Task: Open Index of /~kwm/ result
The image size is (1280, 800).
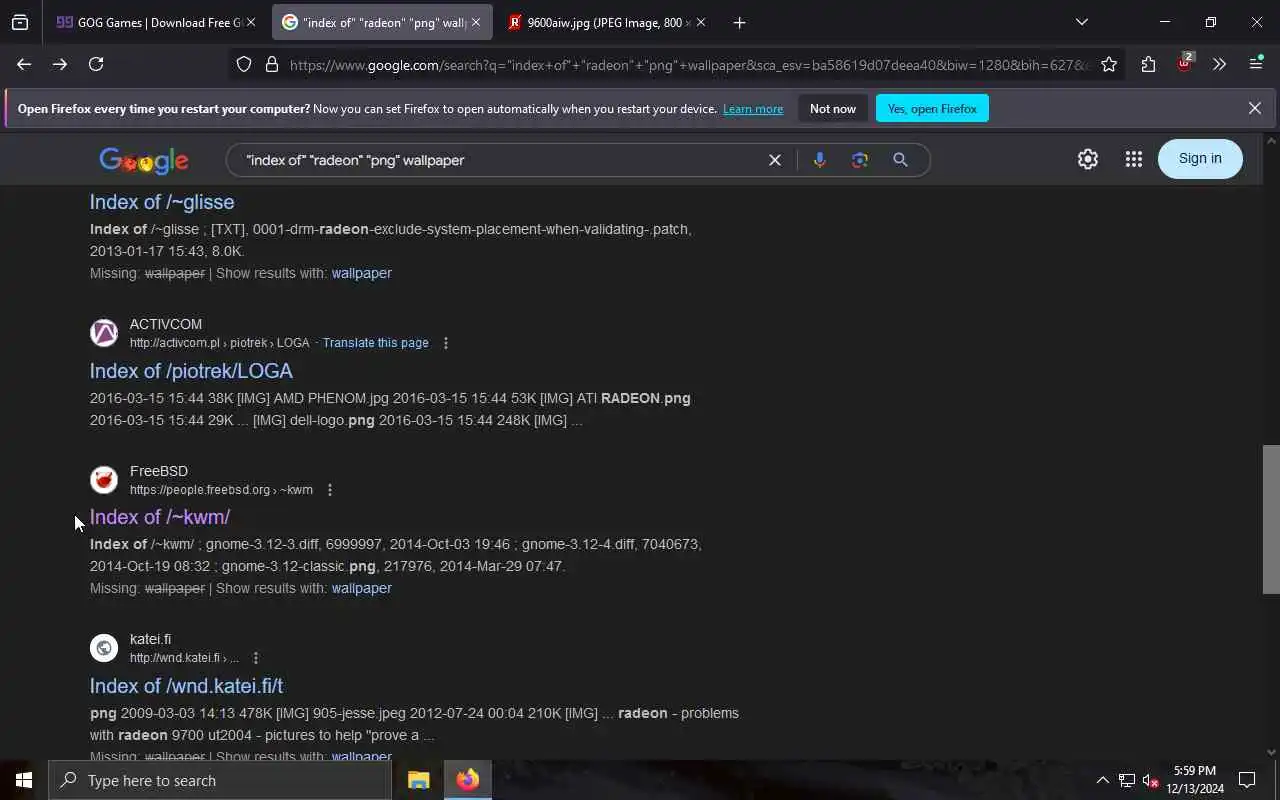Action: [x=160, y=517]
